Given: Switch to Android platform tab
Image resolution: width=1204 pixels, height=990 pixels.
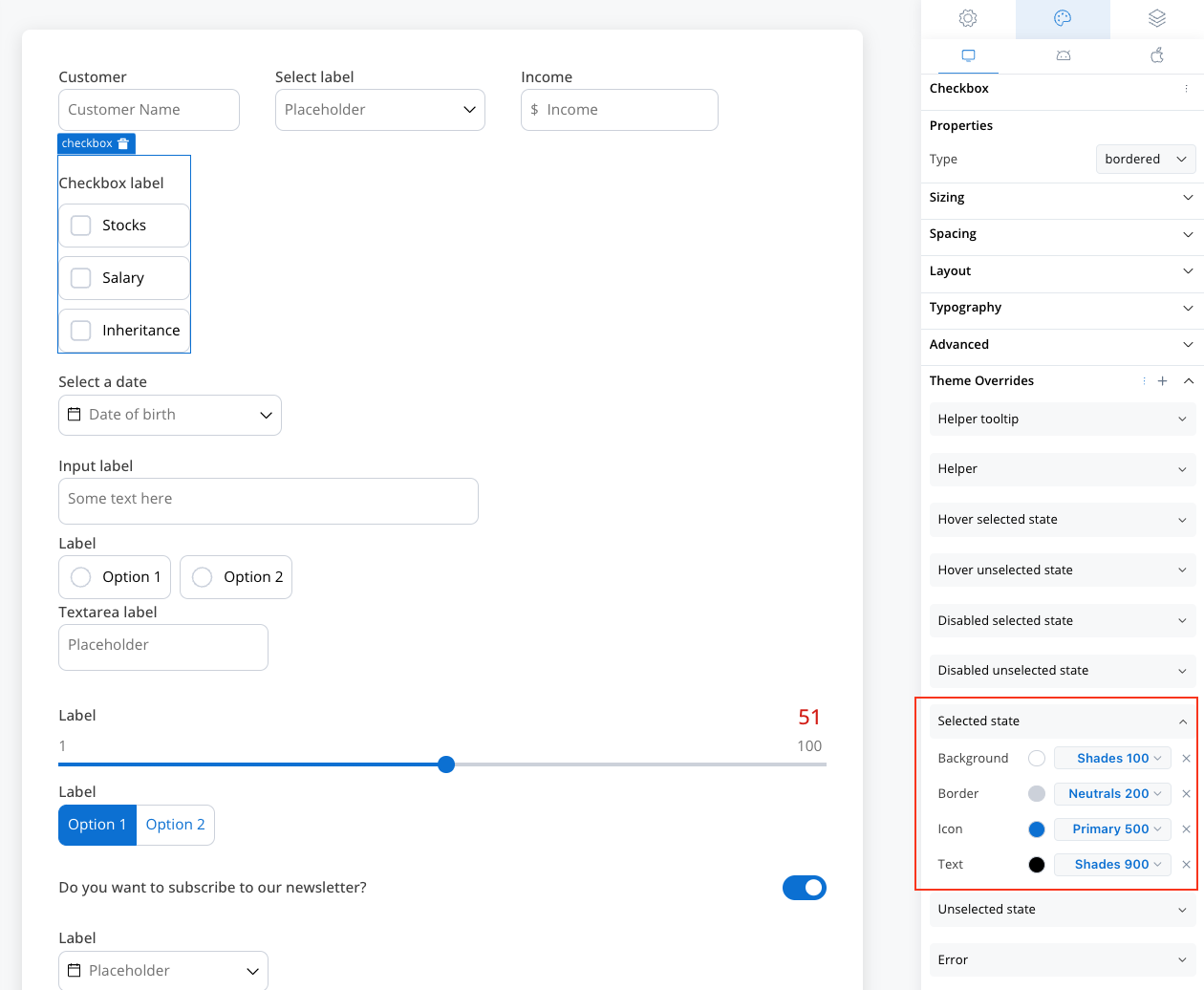Looking at the screenshot, I should tap(1063, 55).
